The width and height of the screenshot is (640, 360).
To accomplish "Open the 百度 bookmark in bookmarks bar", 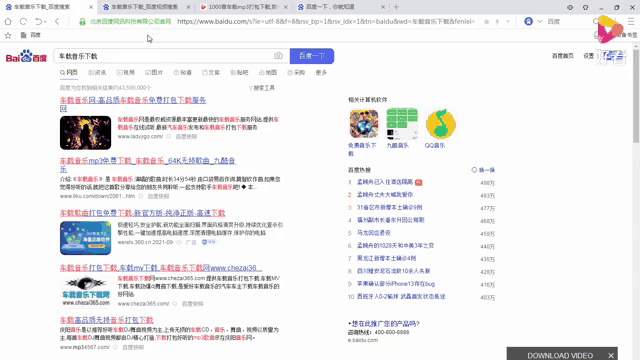I will click(x=31, y=35).
